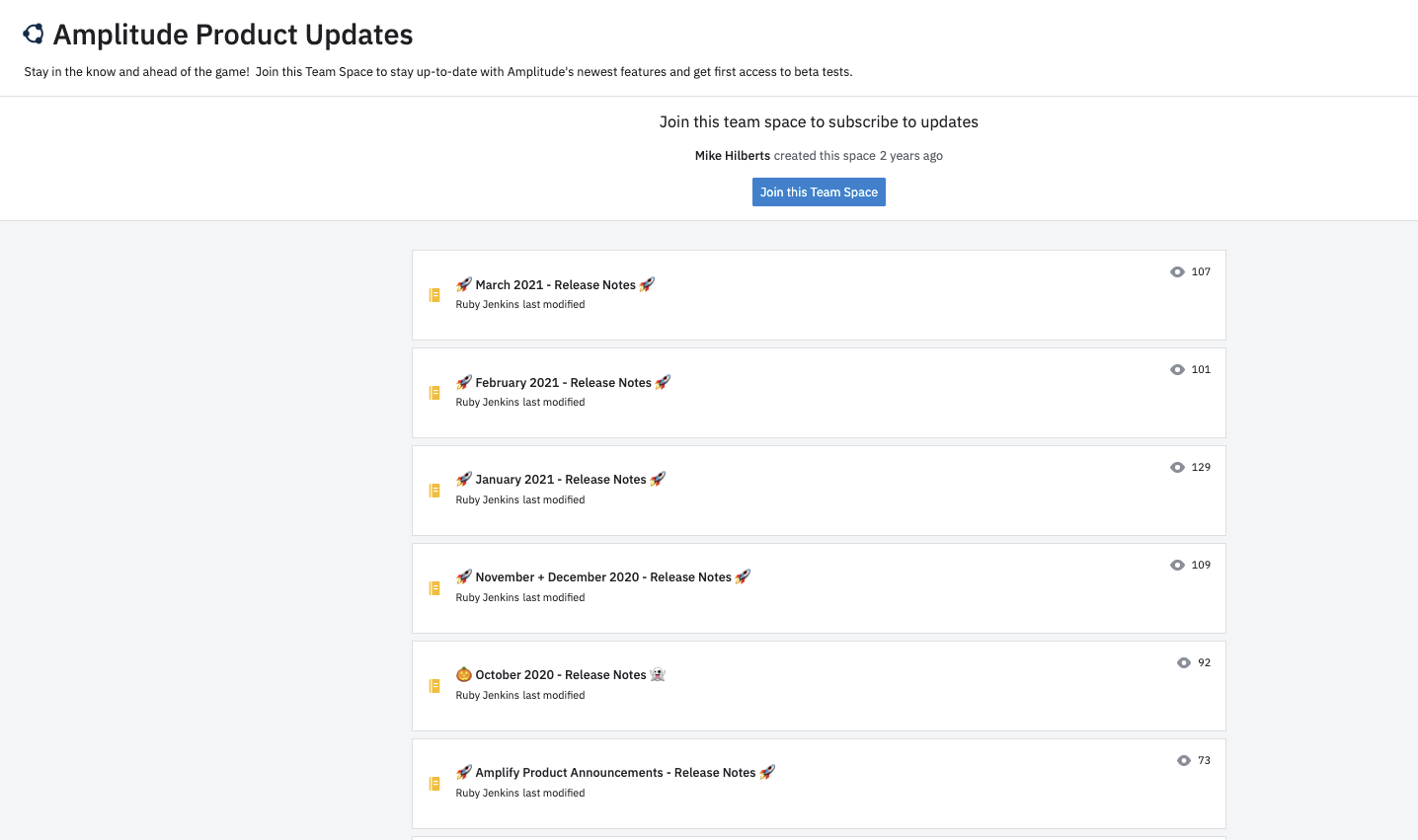Click 'Ruby Jenkins last modified' under March 2021
This screenshot has height=840, width=1418.
click(520, 305)
